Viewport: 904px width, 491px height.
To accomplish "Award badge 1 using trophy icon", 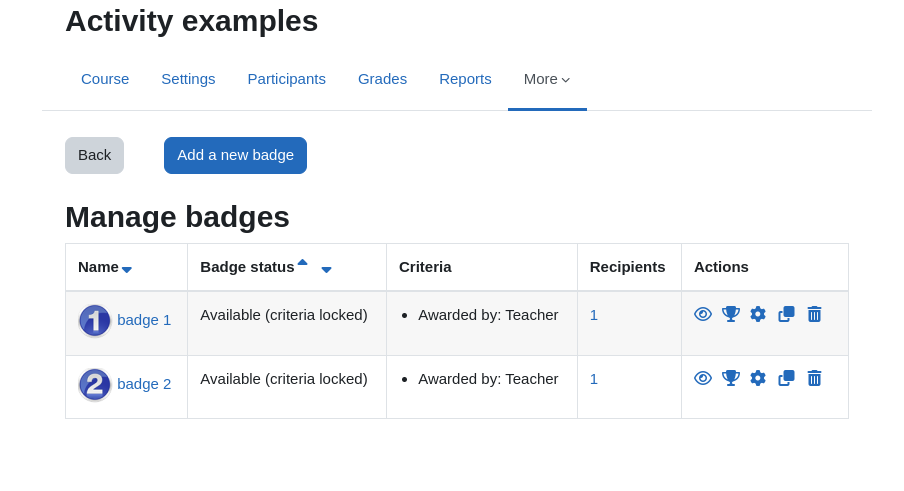I will tap(730, 314).
